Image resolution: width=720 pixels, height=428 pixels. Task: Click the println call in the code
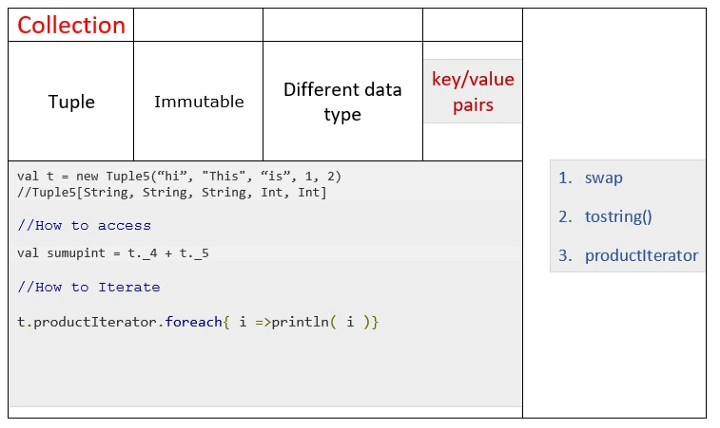point(299,322)
